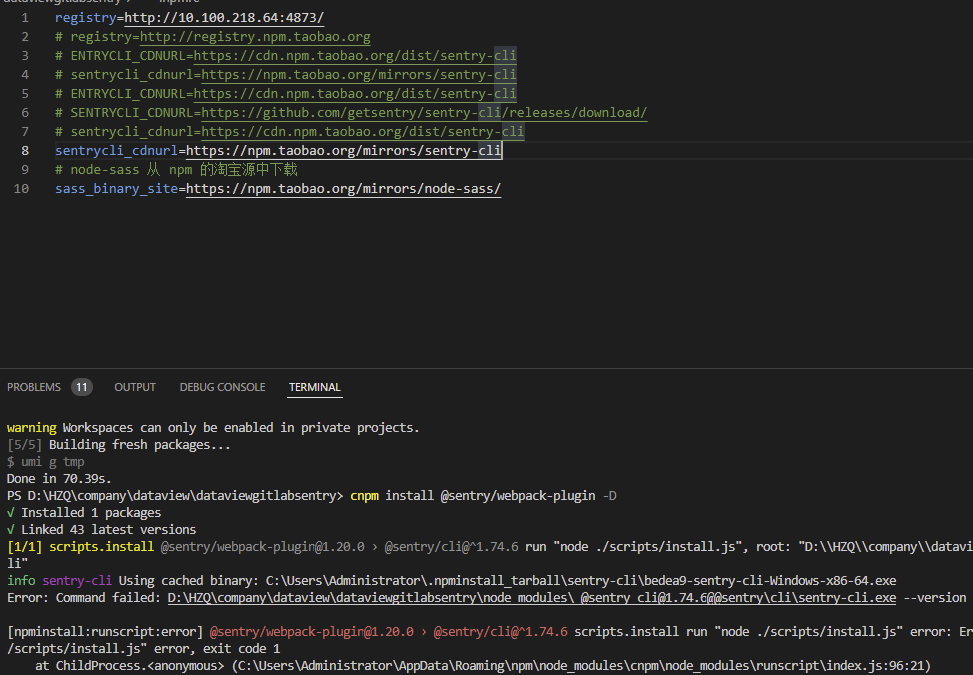Select the TERMINAL tab
The width and height of the screenshot is (973, 675).
[314, 387]
